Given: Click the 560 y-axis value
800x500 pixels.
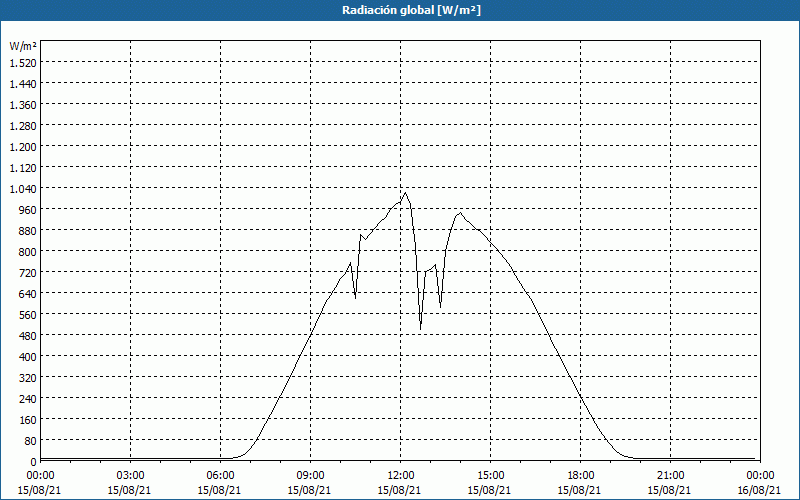Looking at the screenshot, I should click(29, 315).
